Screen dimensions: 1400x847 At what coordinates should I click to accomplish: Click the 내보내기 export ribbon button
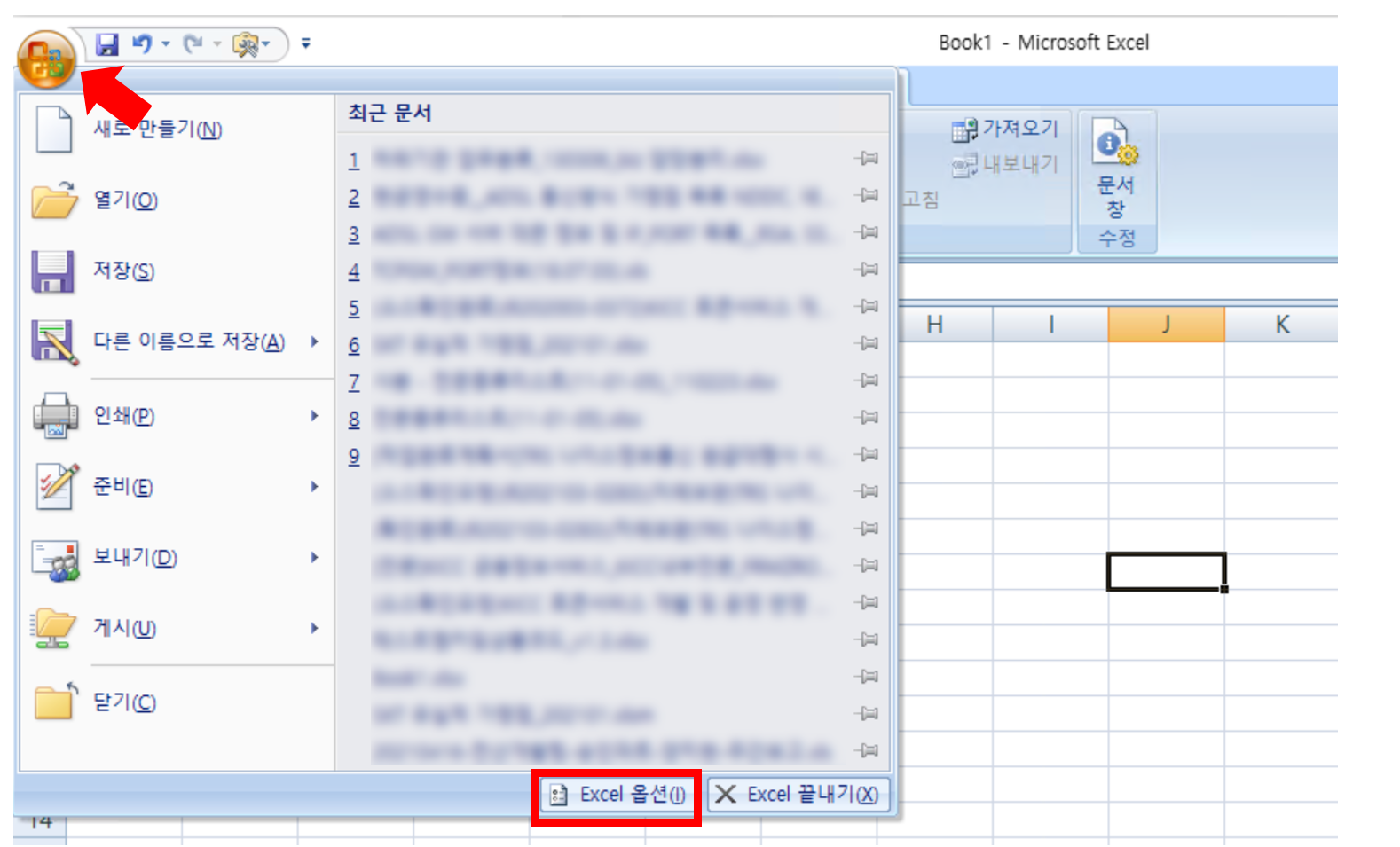(1005, 165)
